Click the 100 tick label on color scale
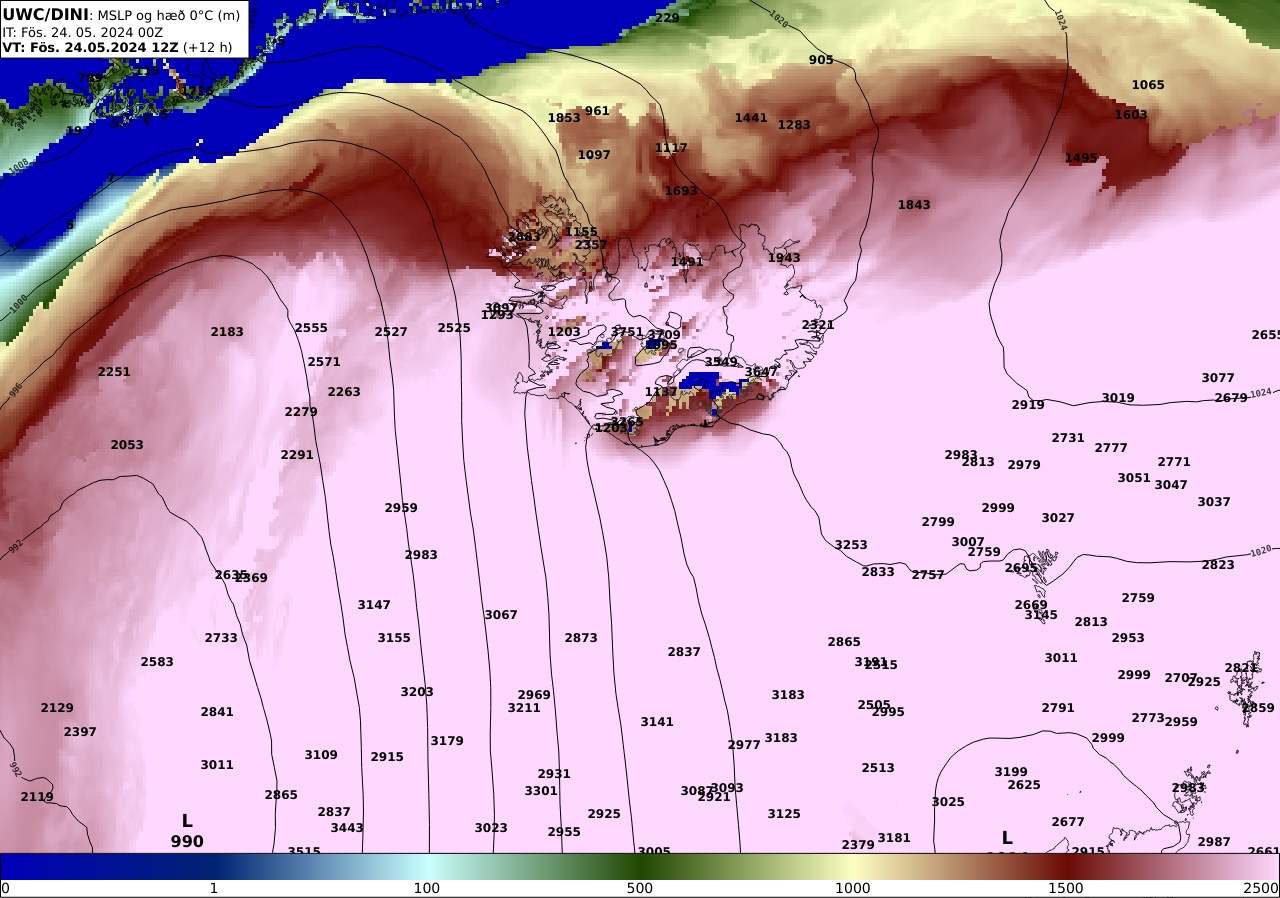This screenshot has width=1280, height=898. click(427, 888)
